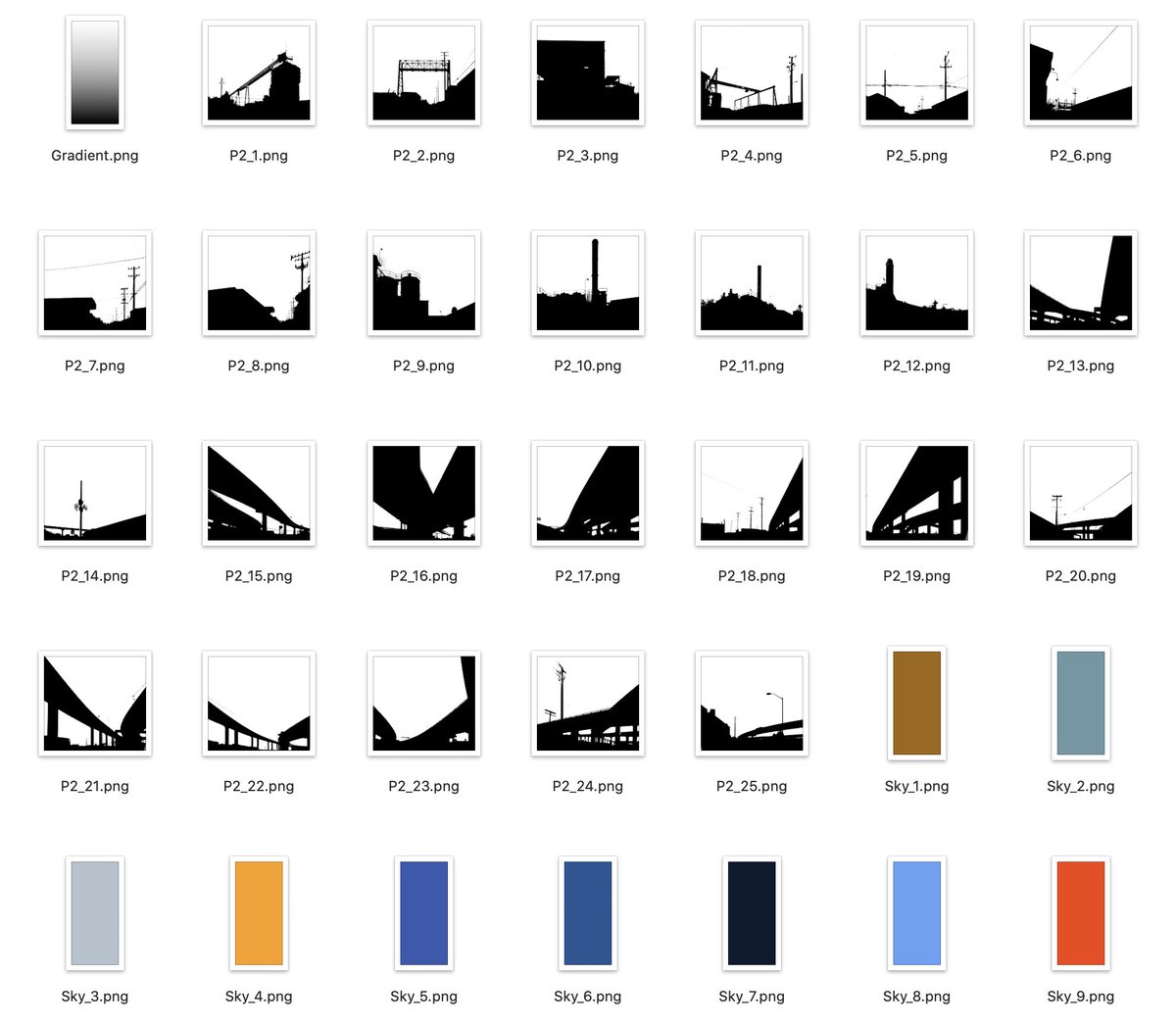Screen dimensions: 1176x1025
Task: Click the 'P2_10.png' file name label
Action: pos(588,366)
